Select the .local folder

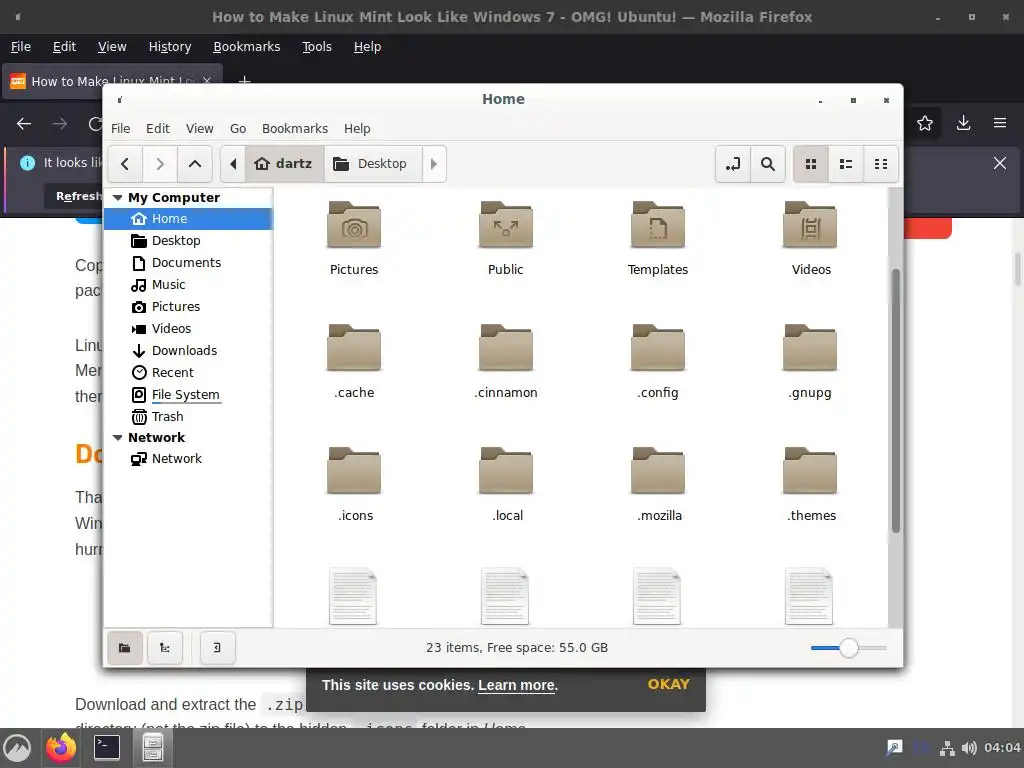(x=505, y=471)
